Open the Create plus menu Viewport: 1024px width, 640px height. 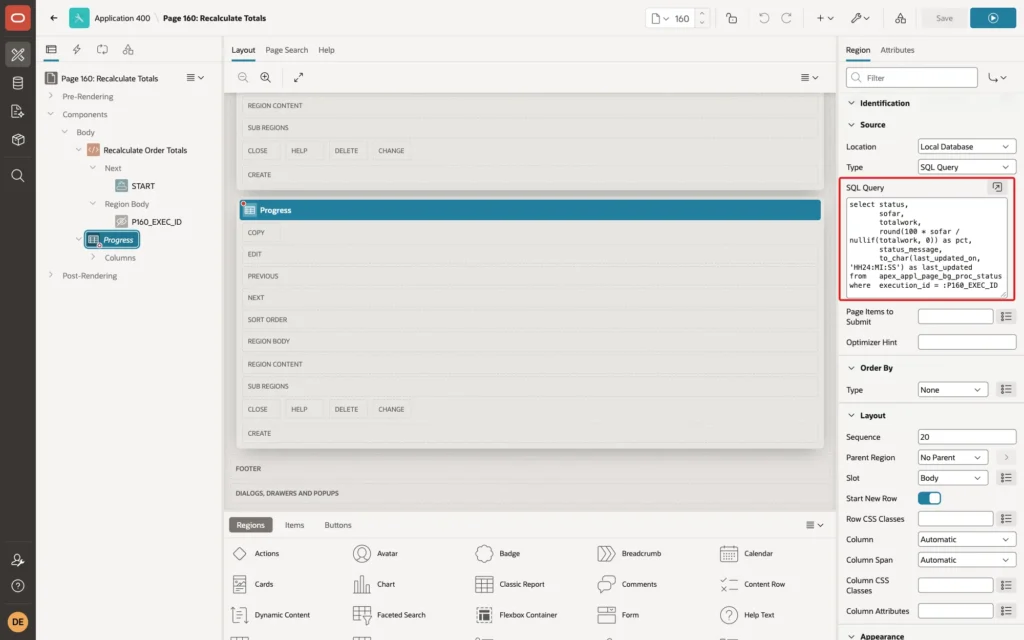click(825, 18)
